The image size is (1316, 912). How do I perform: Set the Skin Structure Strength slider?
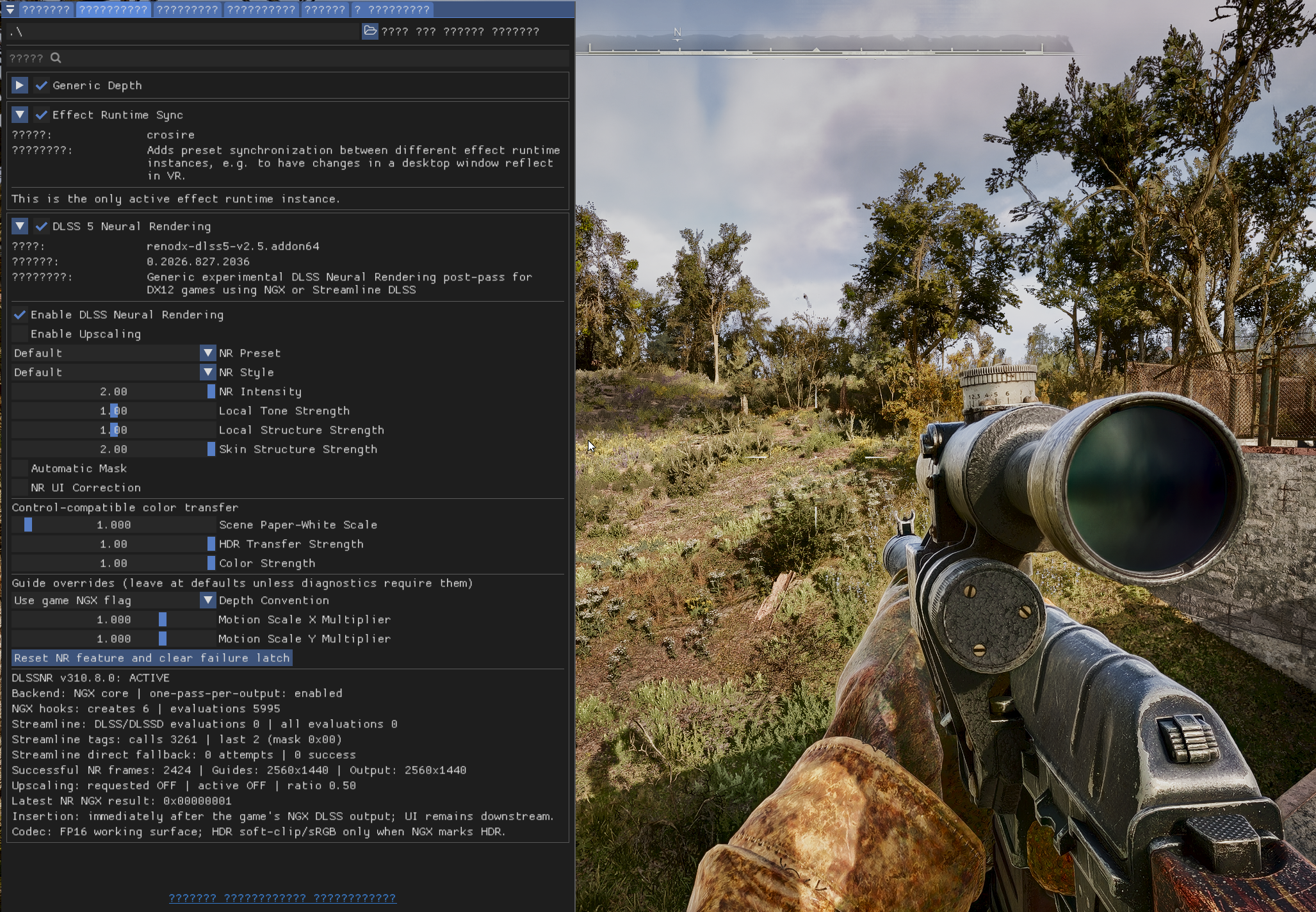[x=113, y=449]
